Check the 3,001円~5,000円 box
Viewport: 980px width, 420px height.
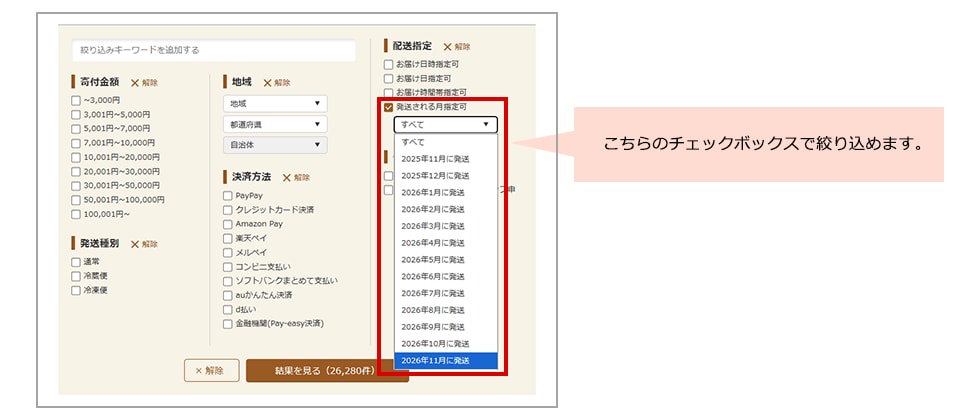pos(76,114)
